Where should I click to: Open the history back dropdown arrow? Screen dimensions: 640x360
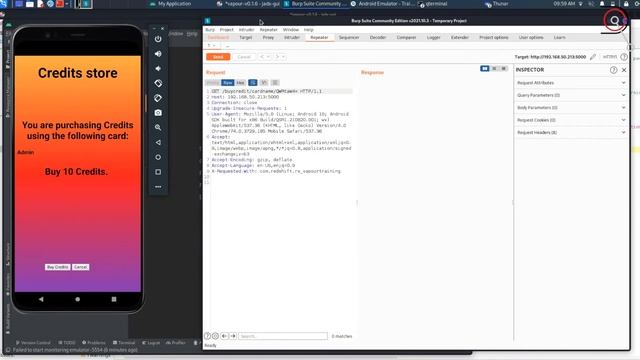click(x=268, y=57)
